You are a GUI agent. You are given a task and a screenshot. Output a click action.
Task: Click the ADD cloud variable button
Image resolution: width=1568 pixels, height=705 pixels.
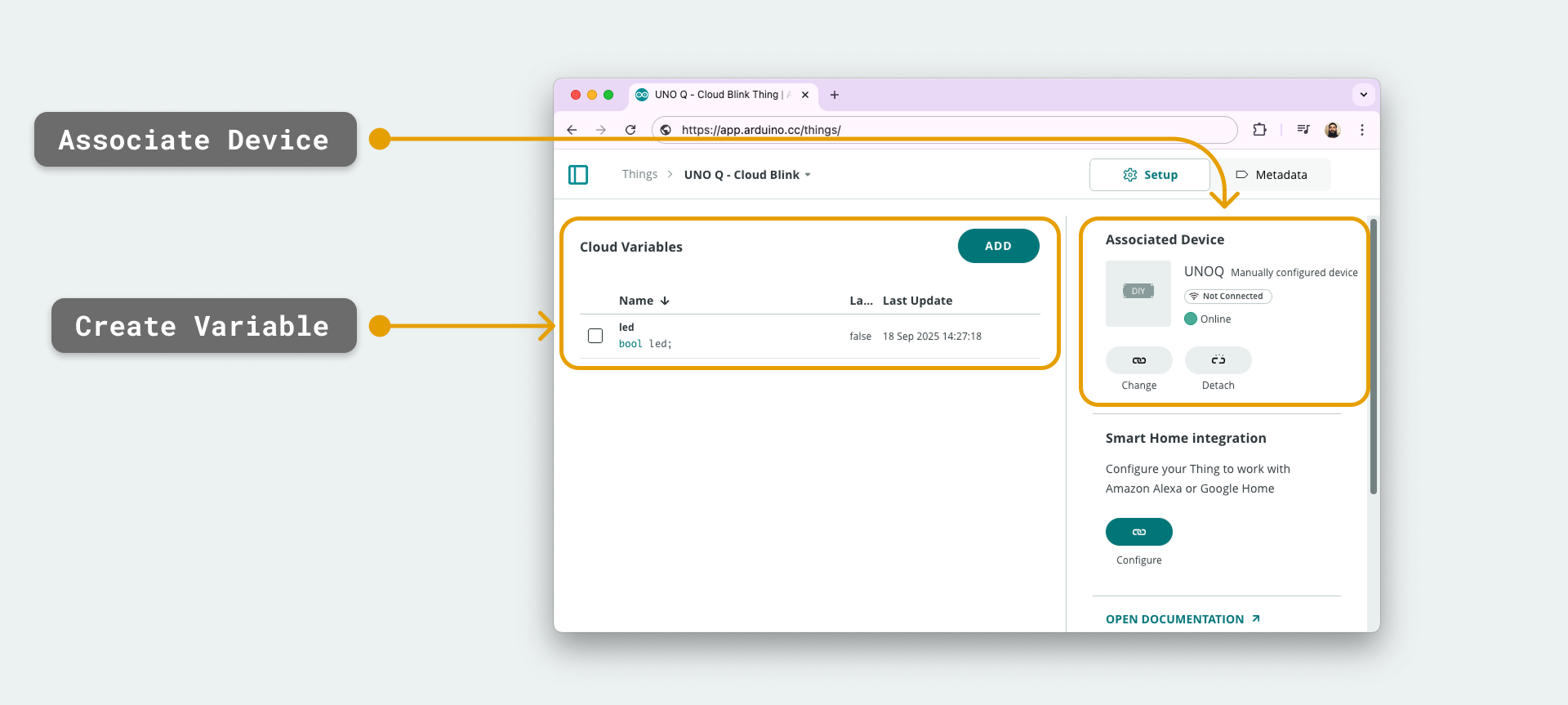pyautogui.click(x=998, y=246)
